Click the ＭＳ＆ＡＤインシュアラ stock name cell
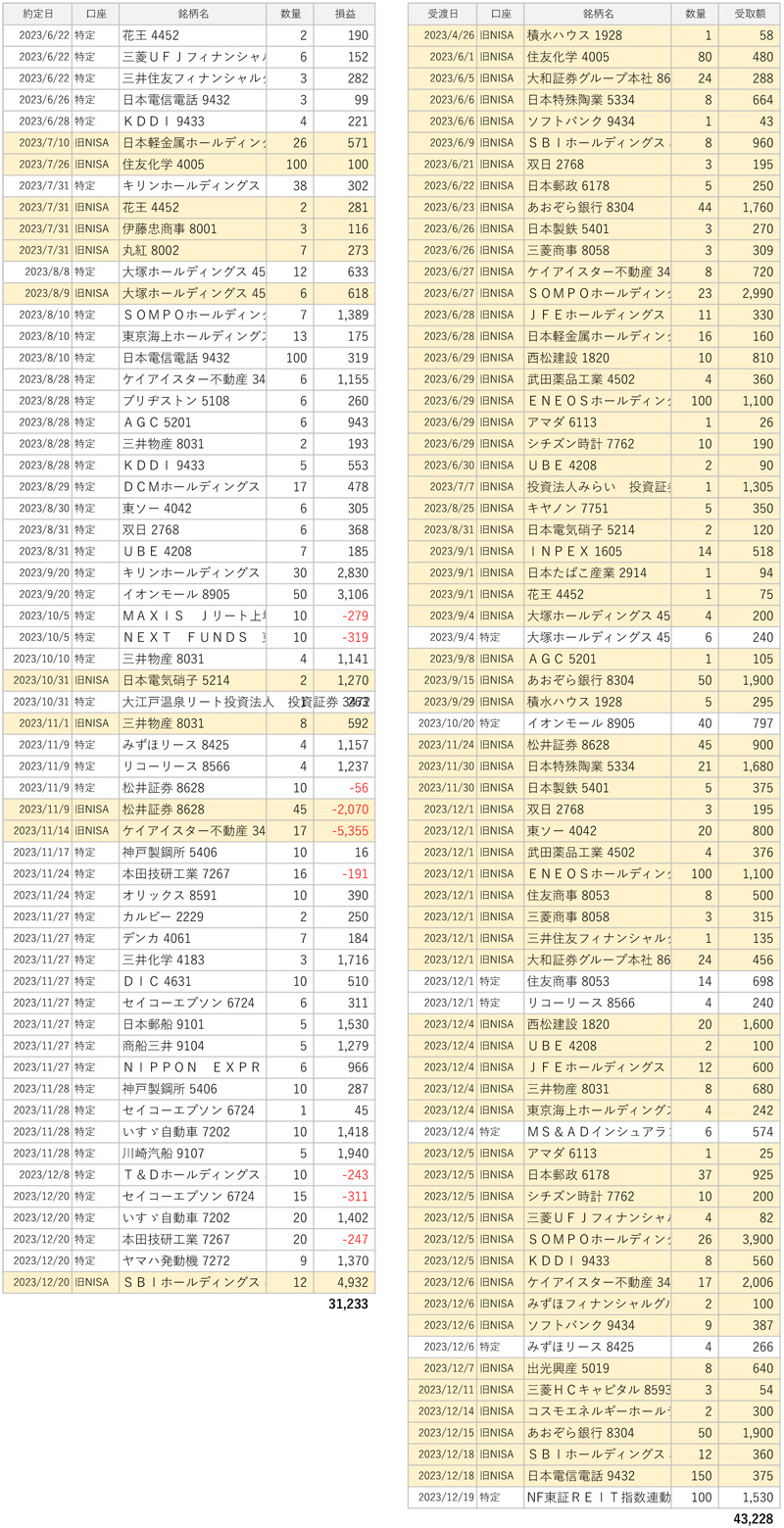Viewport: 784px width, 1528px height. [599, 1131]
